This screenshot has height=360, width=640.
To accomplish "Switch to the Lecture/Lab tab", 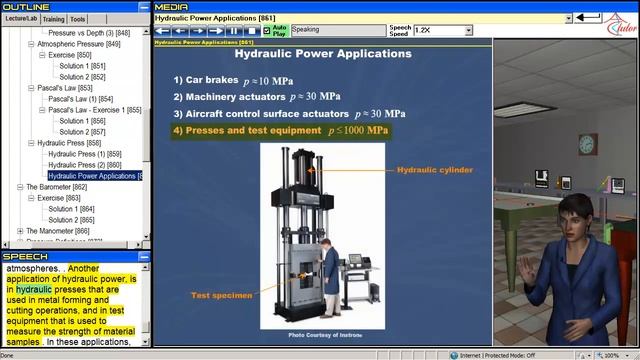I will point(21,19).
